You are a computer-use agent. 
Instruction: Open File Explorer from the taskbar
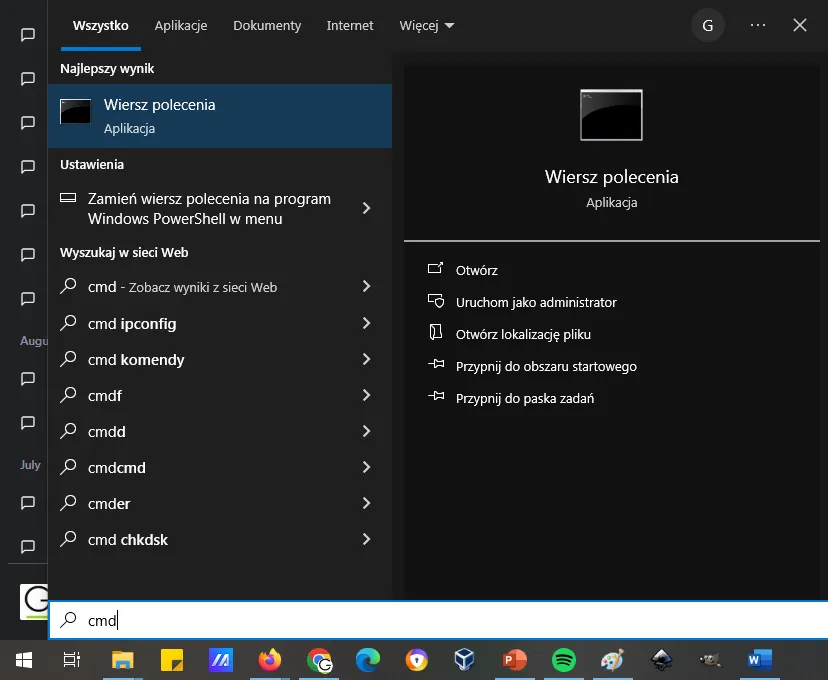[x=122, y=660]
